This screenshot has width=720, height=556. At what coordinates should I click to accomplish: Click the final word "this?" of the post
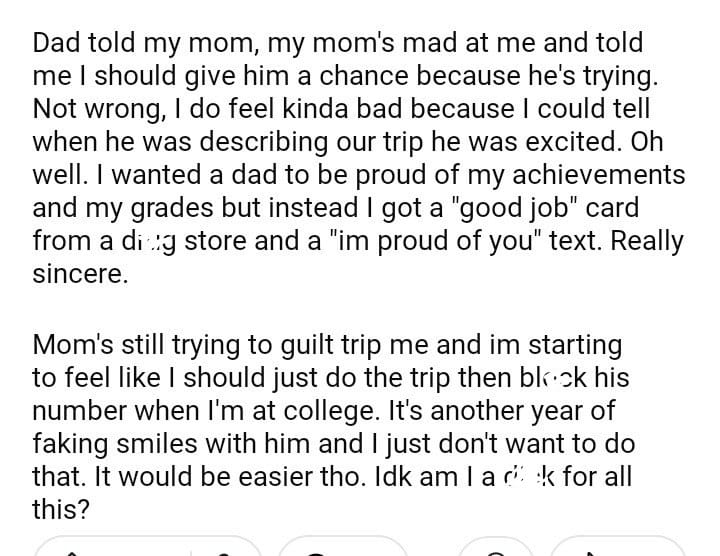pyautogui.click(x=62, y=508)
